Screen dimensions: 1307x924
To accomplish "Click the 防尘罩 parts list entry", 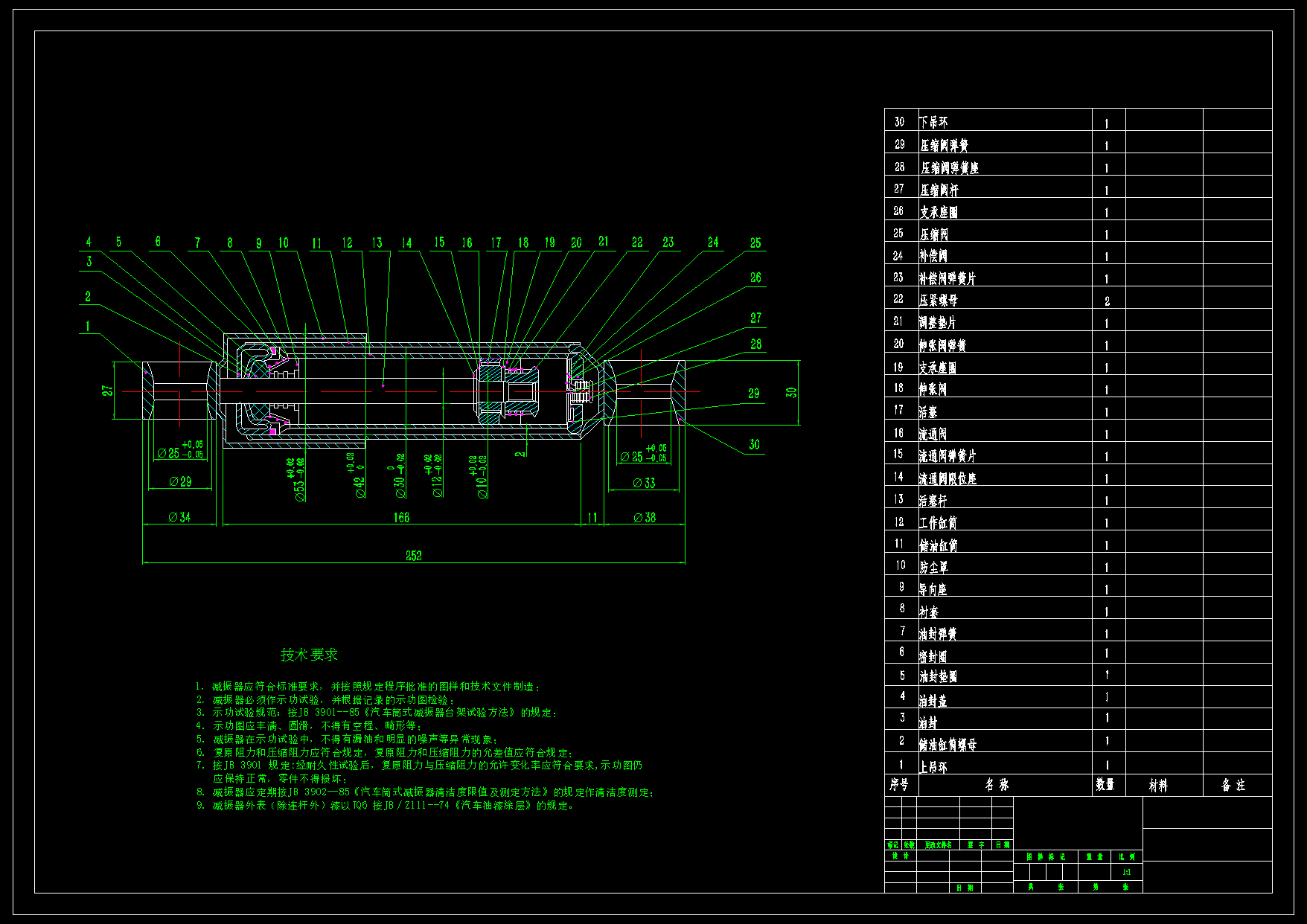I will (933, 567).
